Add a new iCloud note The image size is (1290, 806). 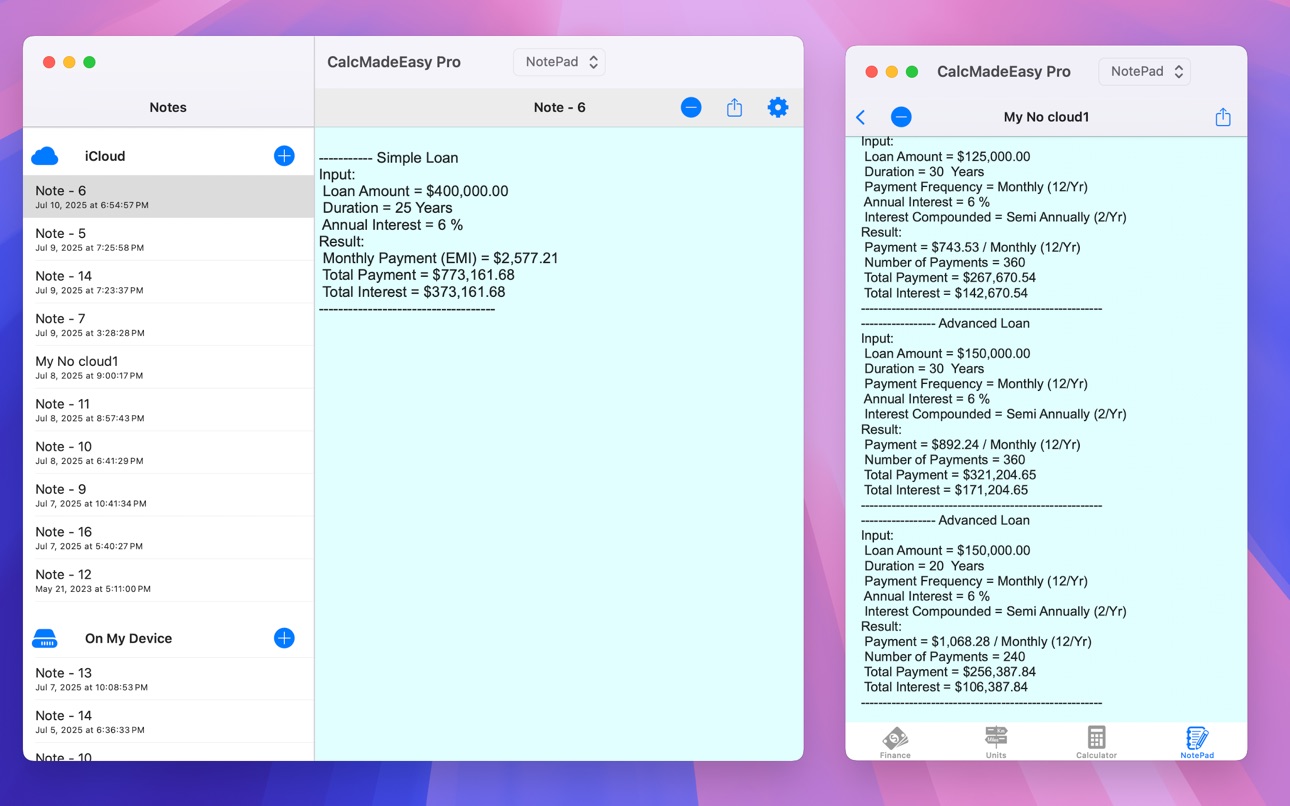point(284,156)
